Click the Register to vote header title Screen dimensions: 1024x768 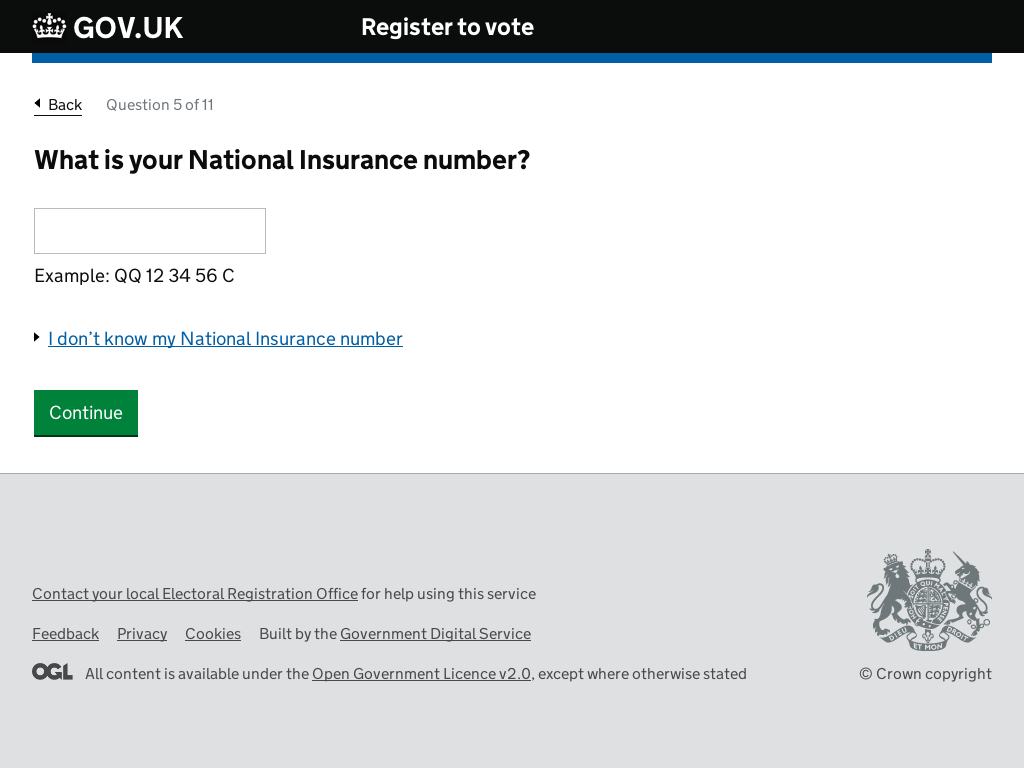pyautogui.click(x=447, y=27)
